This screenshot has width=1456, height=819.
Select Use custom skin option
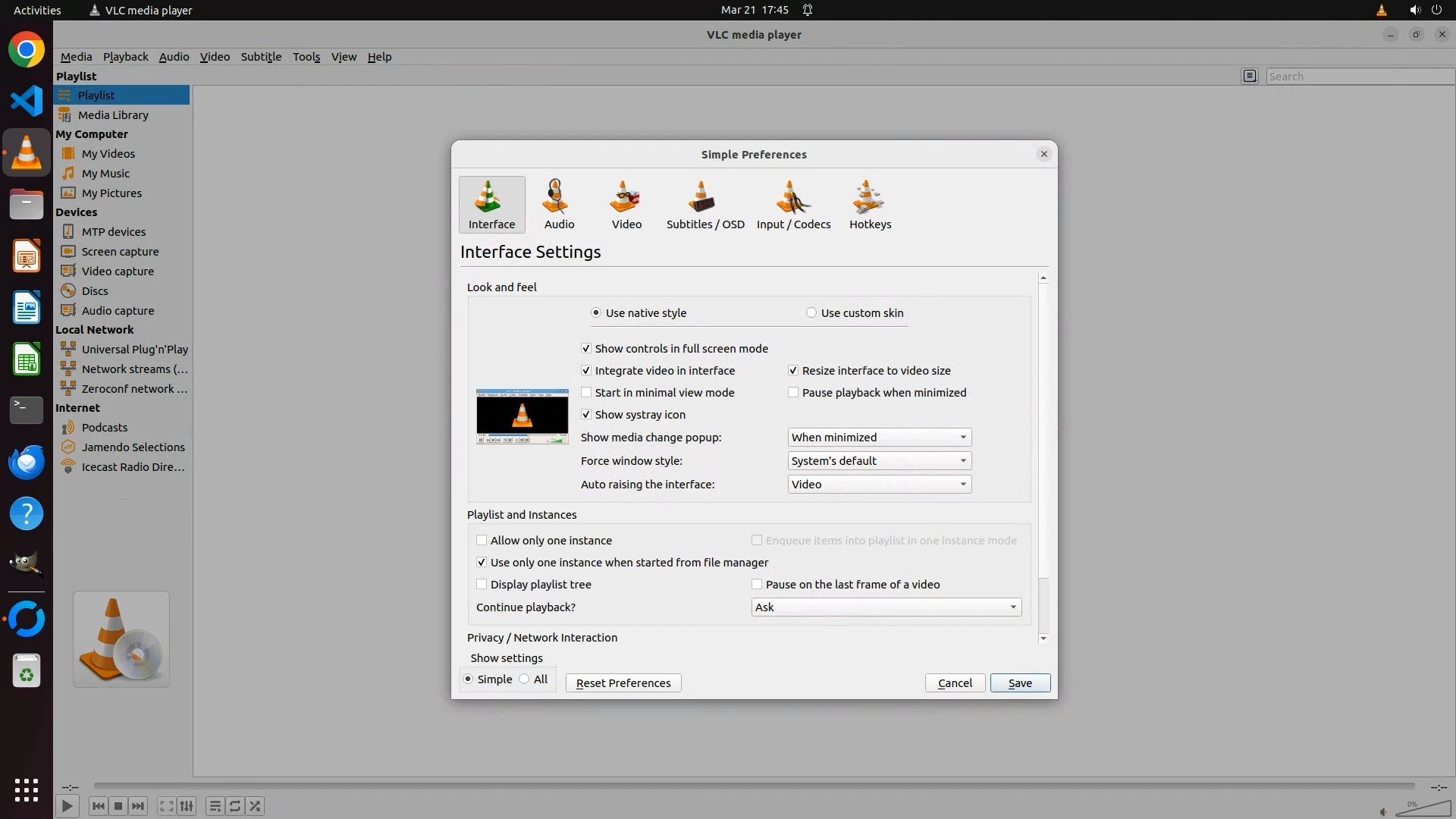(x=811, y=313)
